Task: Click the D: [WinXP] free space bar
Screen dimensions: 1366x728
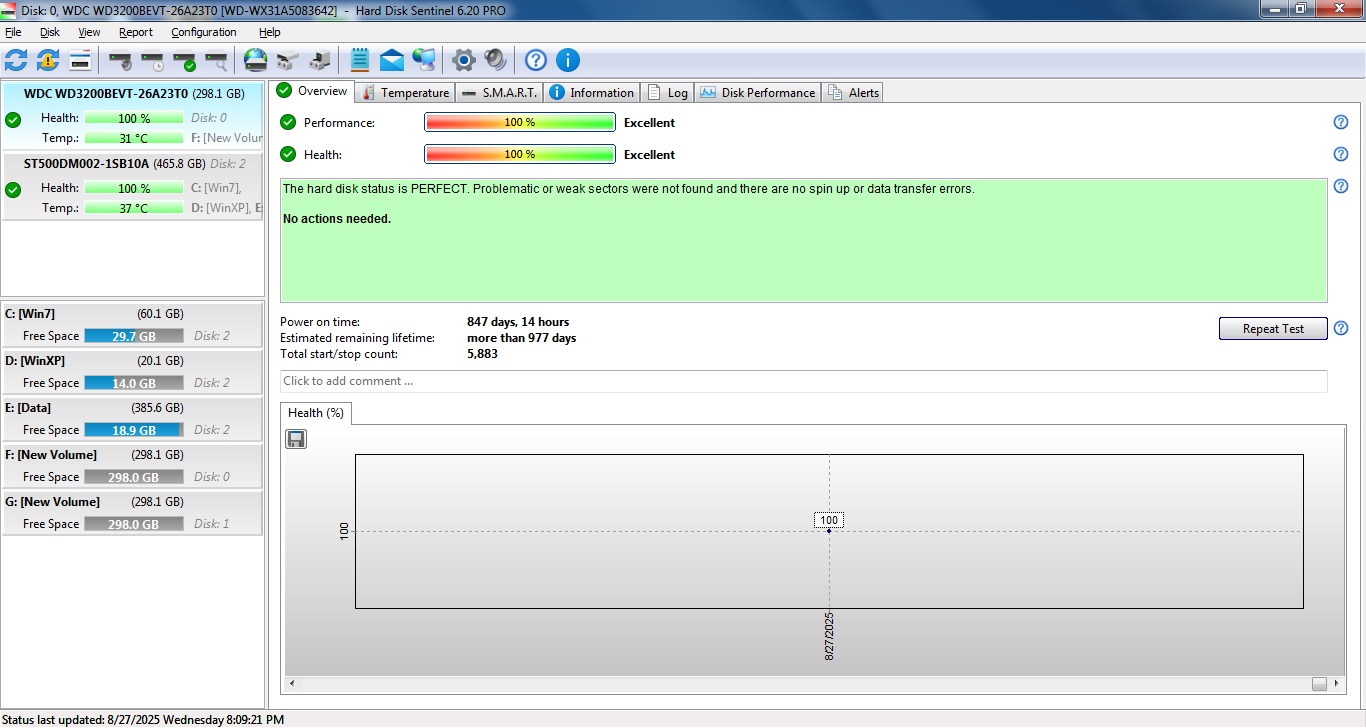Action: 134,383
